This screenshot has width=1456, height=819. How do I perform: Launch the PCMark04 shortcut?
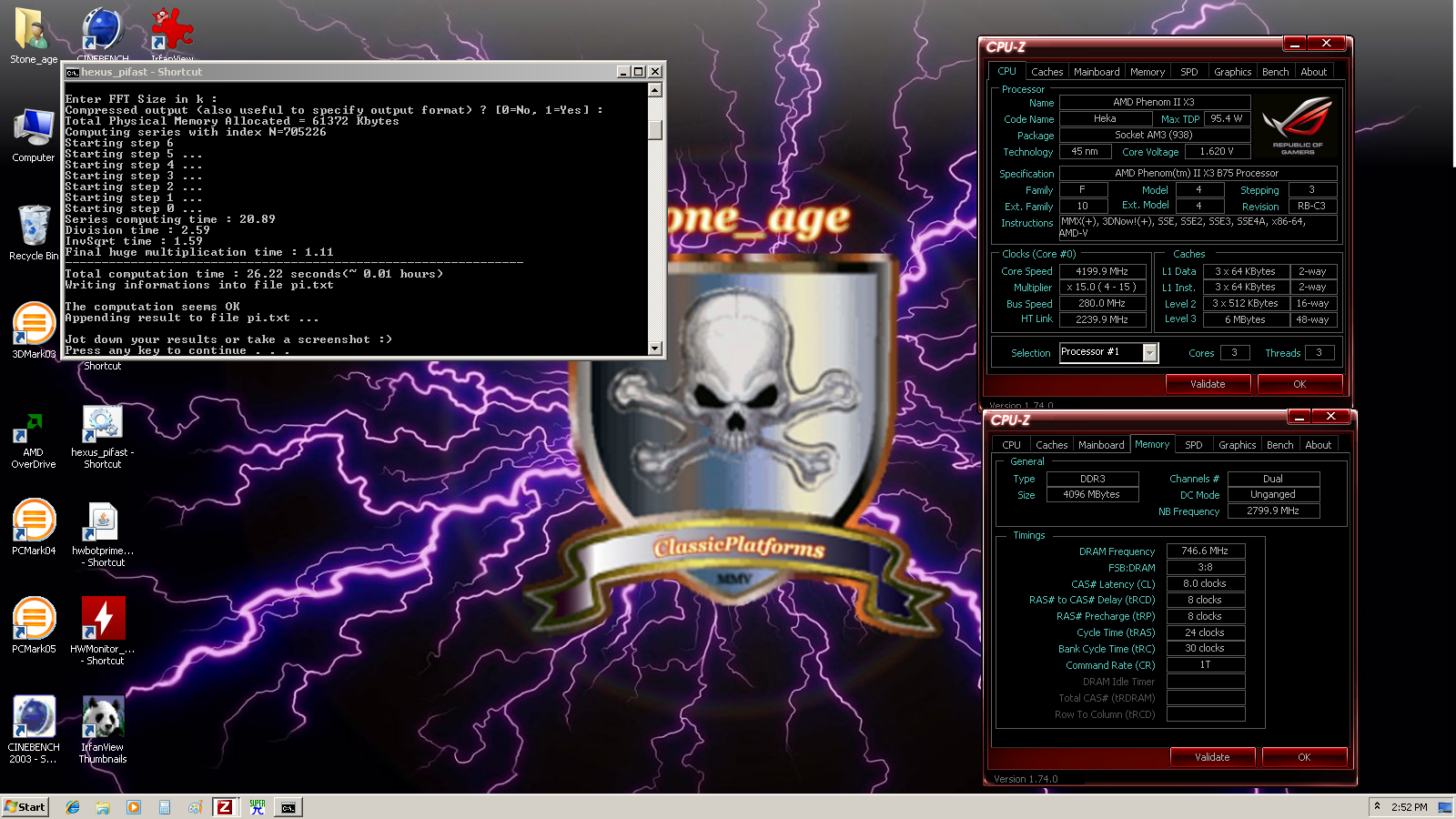coord(34,521)
